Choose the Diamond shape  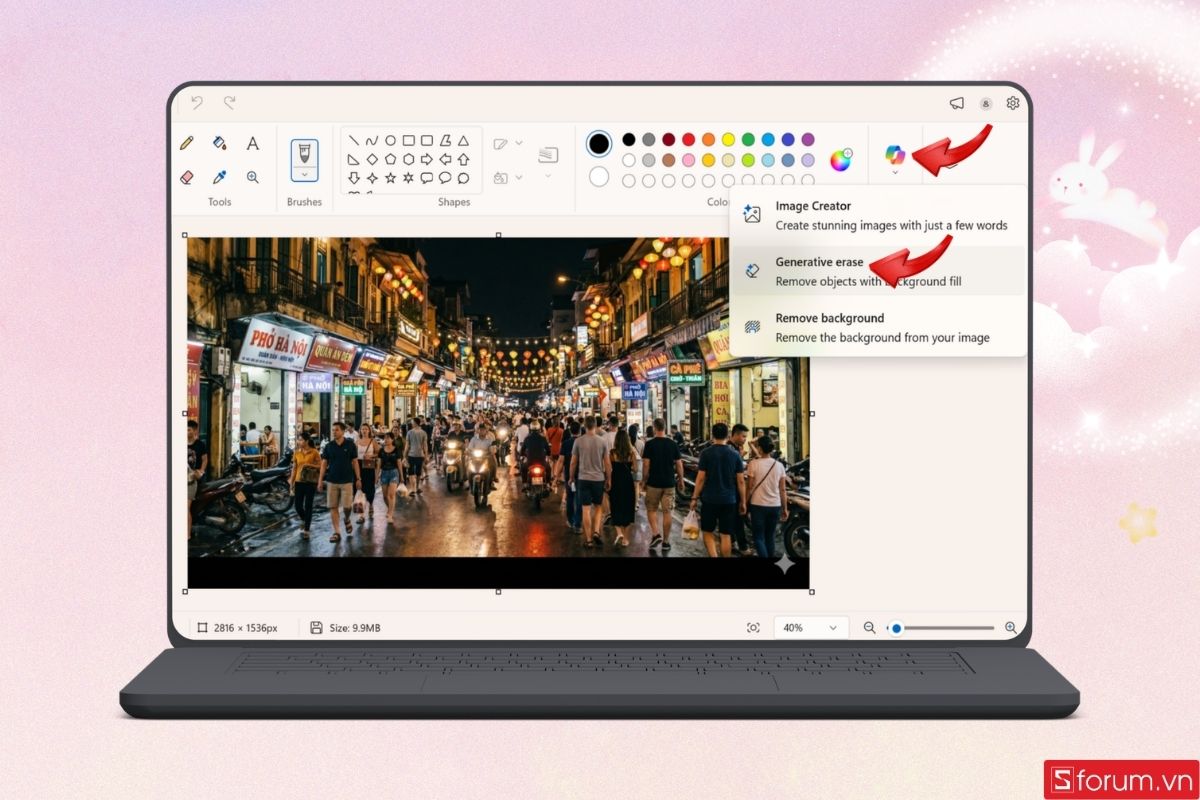(x=372, y=159)
